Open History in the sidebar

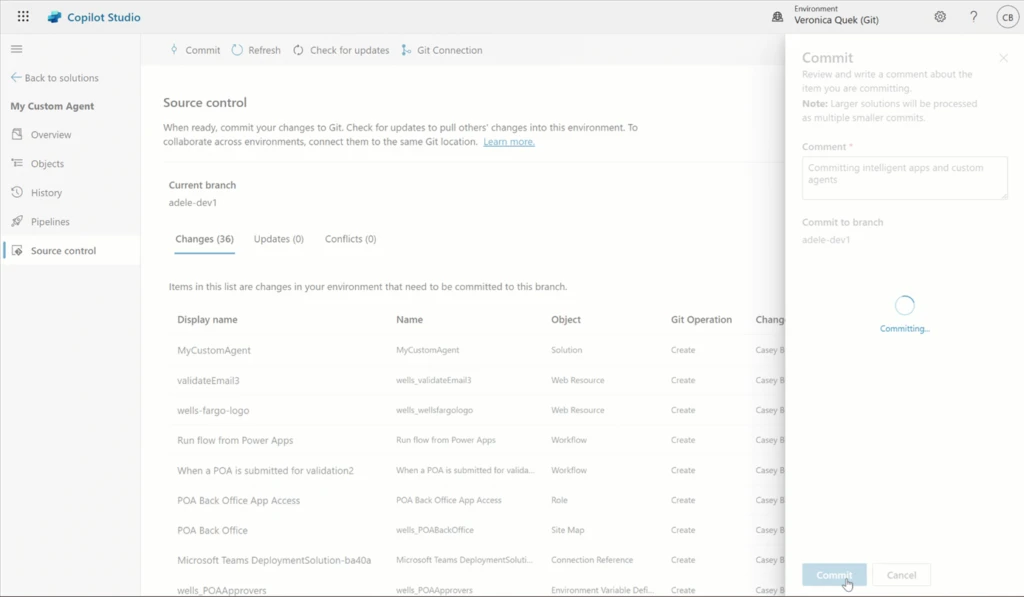pos(46,193)
